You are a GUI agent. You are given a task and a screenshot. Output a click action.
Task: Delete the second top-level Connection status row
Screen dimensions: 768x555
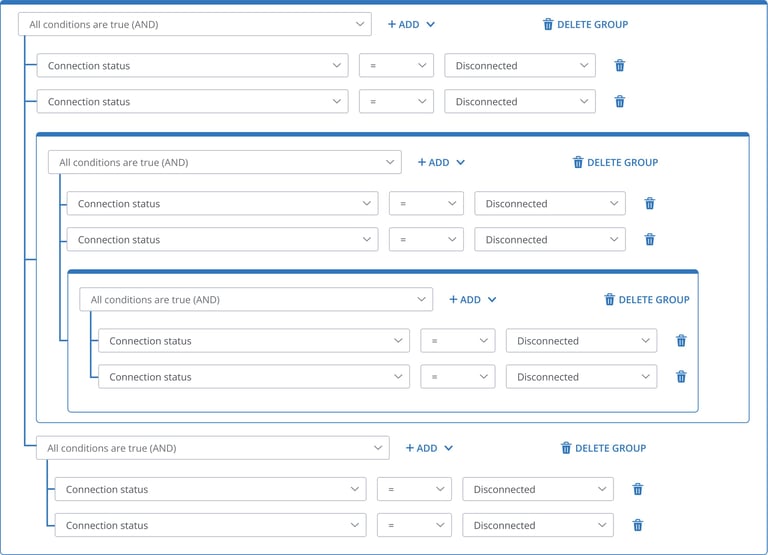point(620,101)
